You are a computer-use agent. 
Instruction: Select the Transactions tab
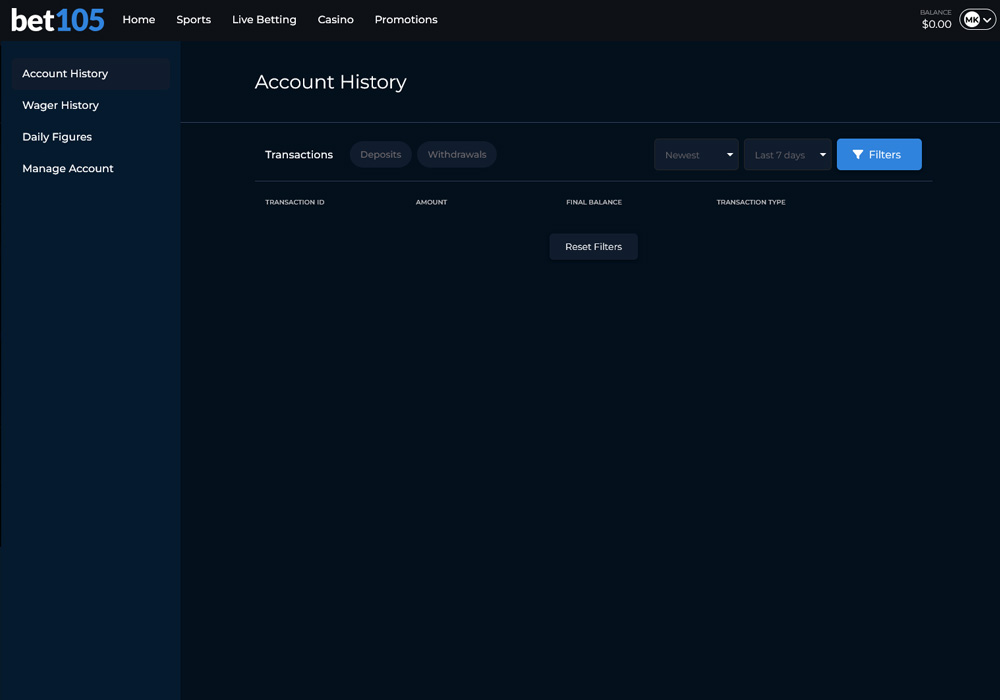point(299,155)
